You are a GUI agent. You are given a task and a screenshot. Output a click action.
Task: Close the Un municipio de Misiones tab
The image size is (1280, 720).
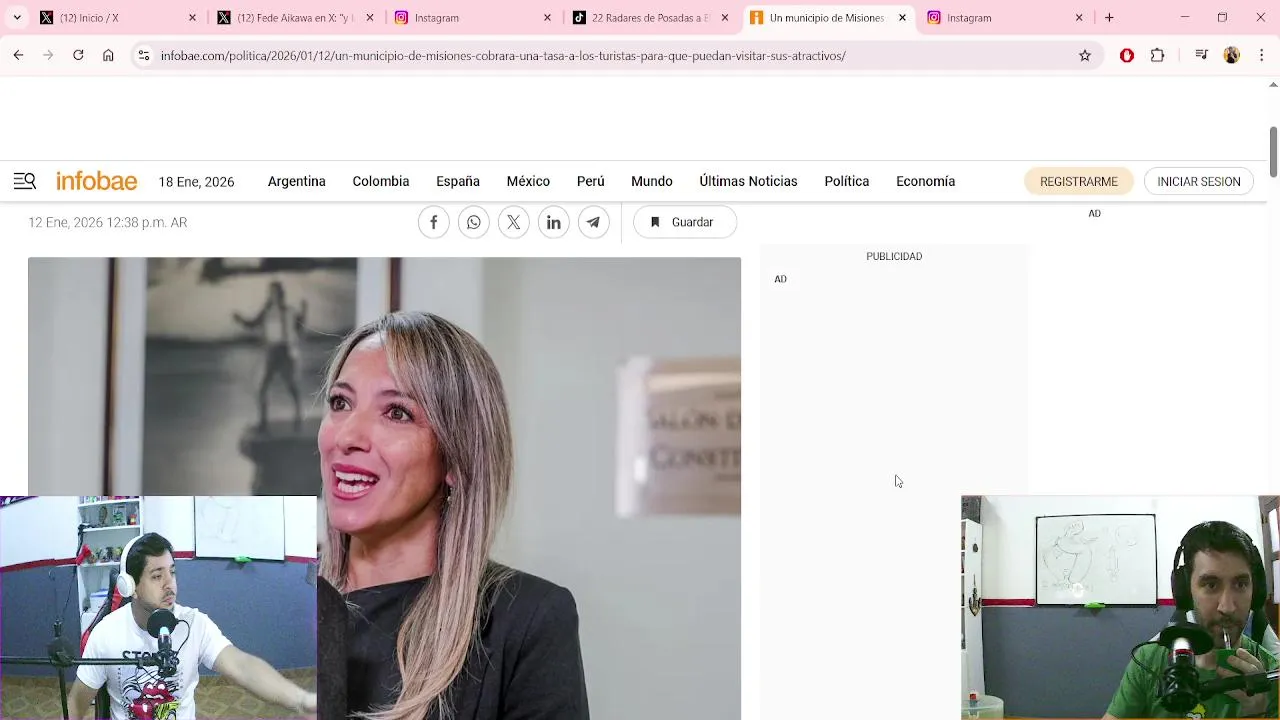pos(902,17)
